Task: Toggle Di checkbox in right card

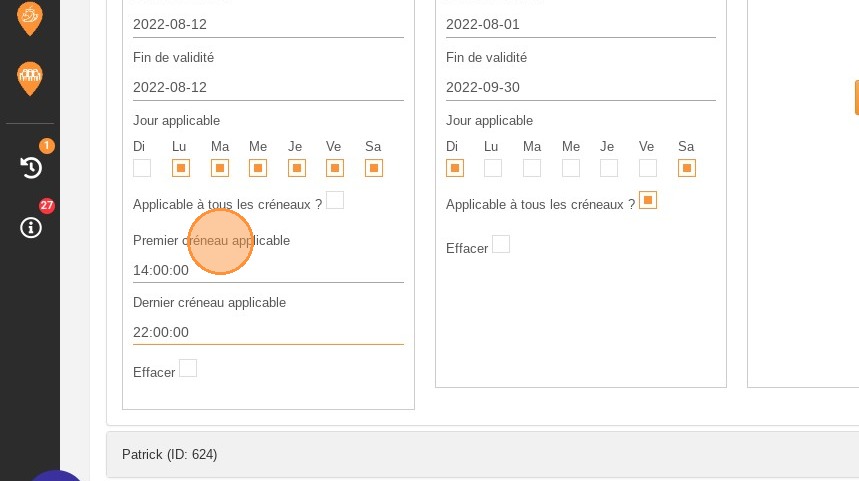Action: [455, 168]
